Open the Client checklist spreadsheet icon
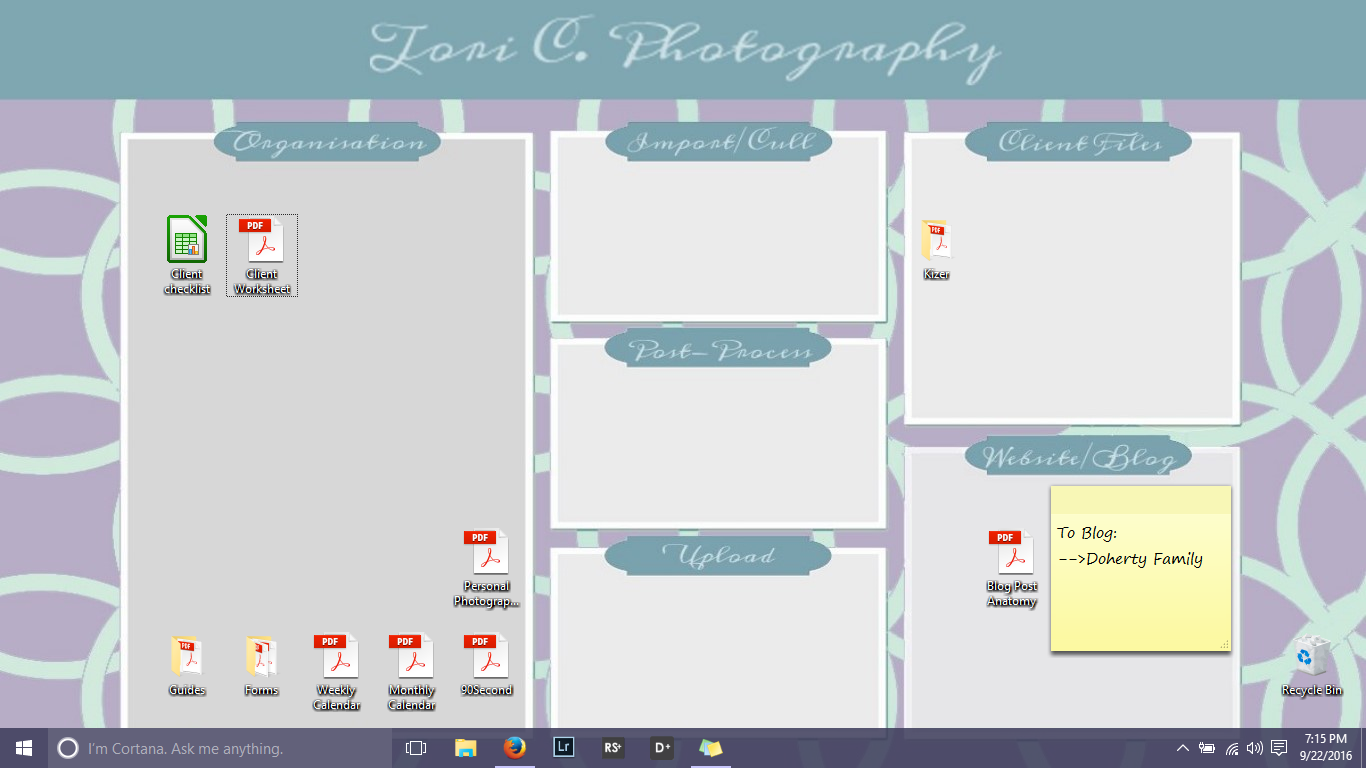 coord(187,255)
